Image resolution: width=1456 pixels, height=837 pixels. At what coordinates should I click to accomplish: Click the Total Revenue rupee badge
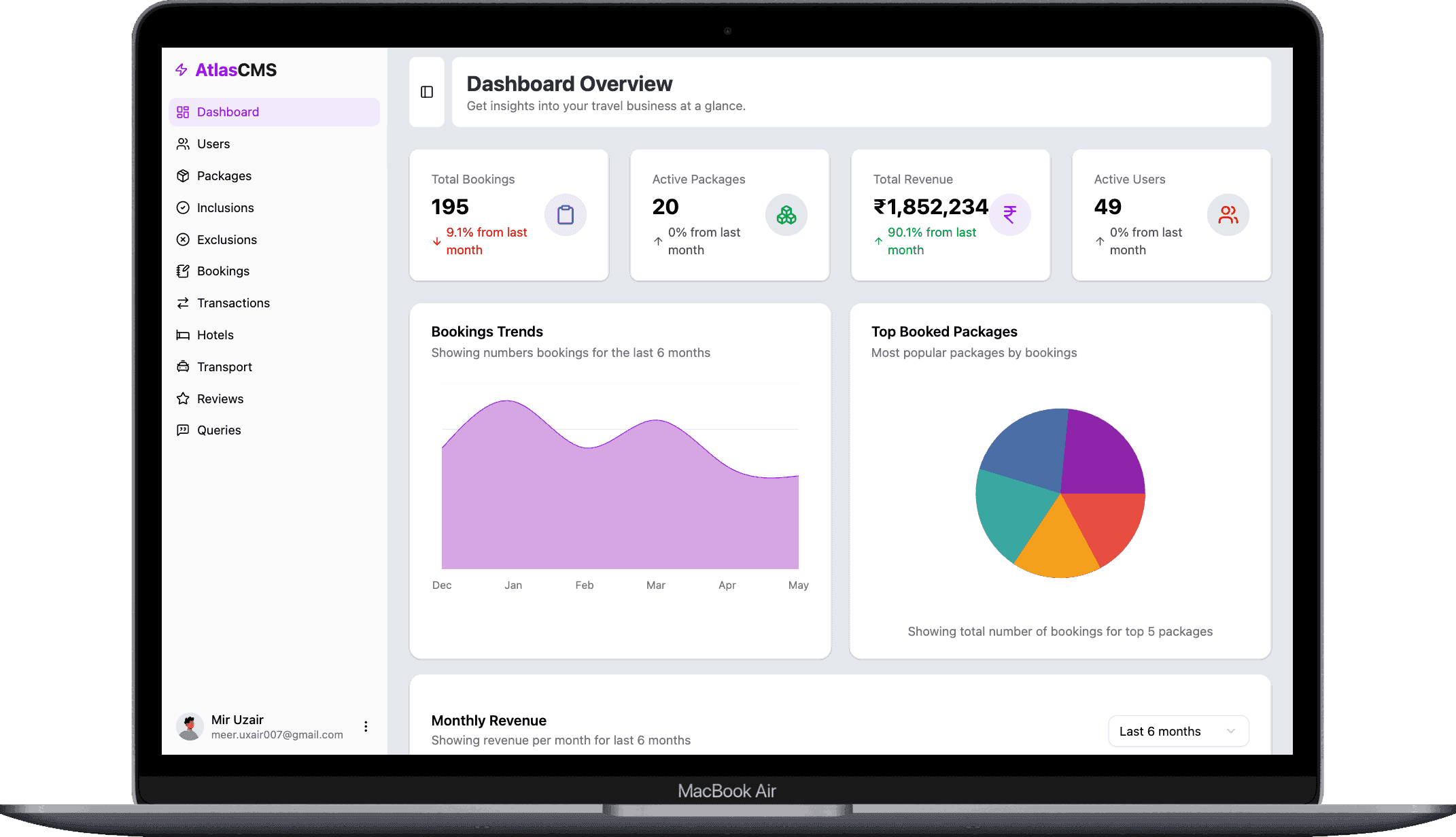tap(1010, 215)
